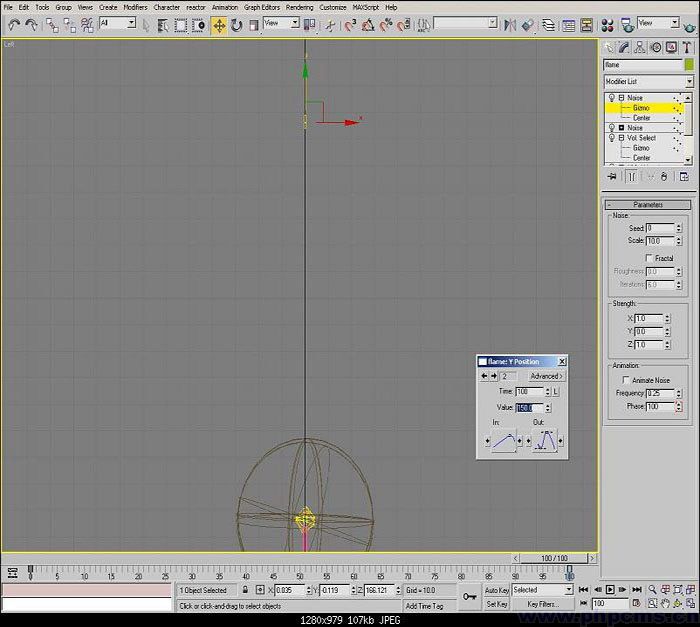Viewport: 700px width, 627px height.
Task: Switch to Hierarchy command panel tab
Action: 640,47
